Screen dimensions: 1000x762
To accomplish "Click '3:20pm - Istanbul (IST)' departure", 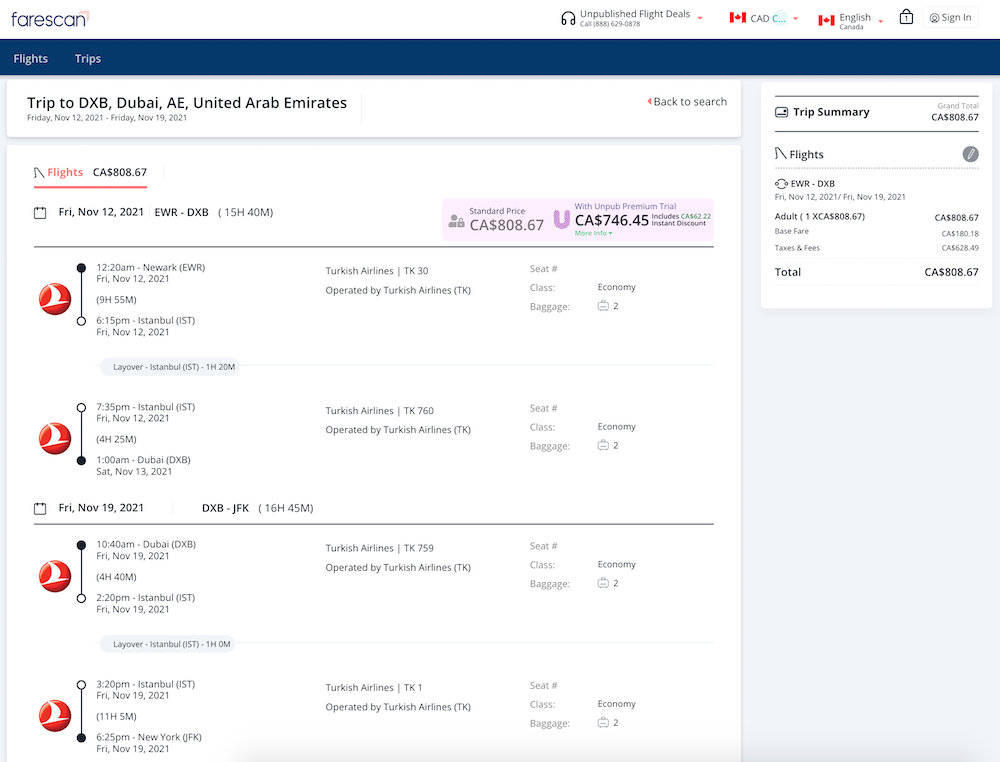I will click(x=145, y=684).
